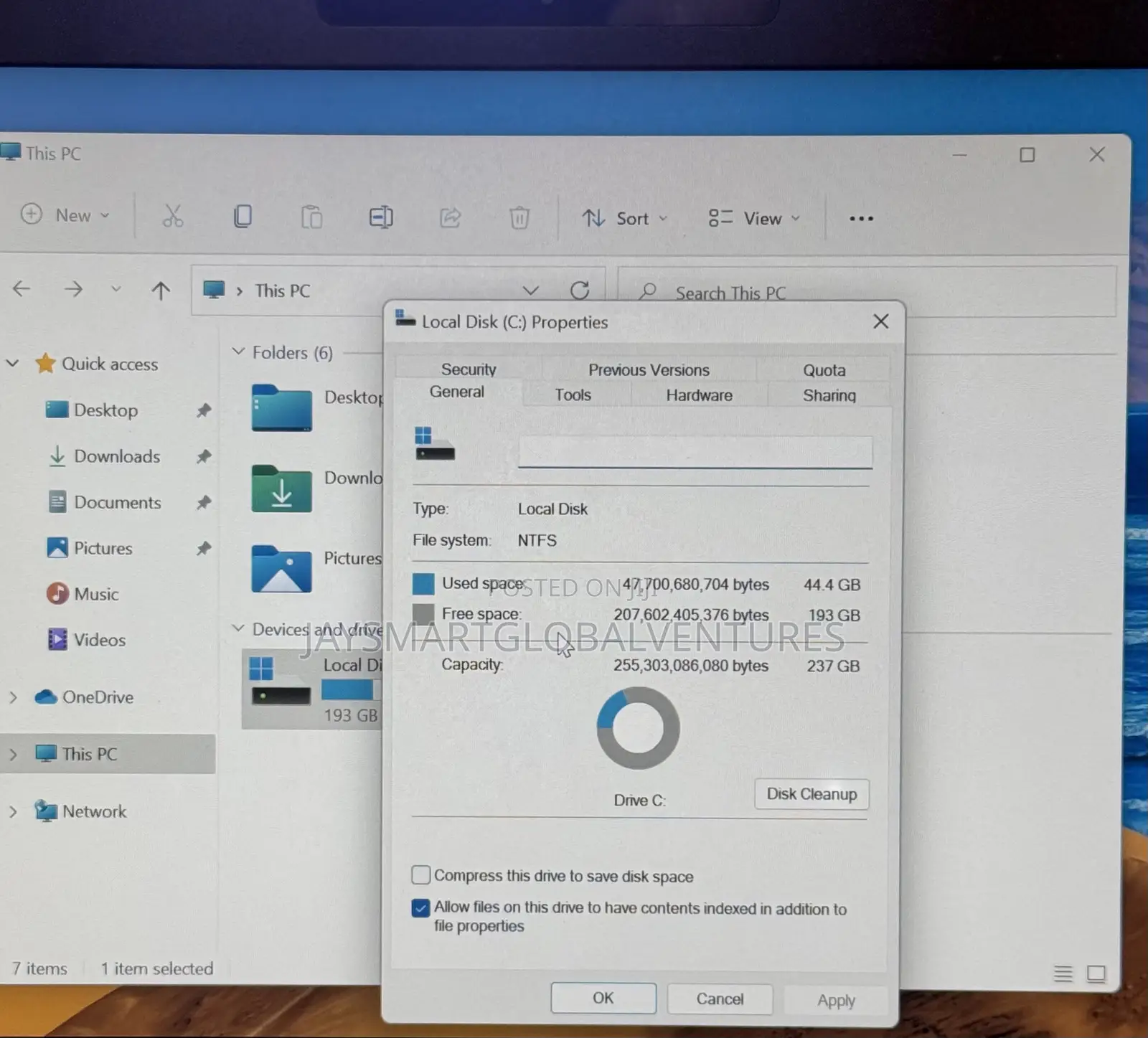Go forward with the right arrow

click(x=73, y=289)
